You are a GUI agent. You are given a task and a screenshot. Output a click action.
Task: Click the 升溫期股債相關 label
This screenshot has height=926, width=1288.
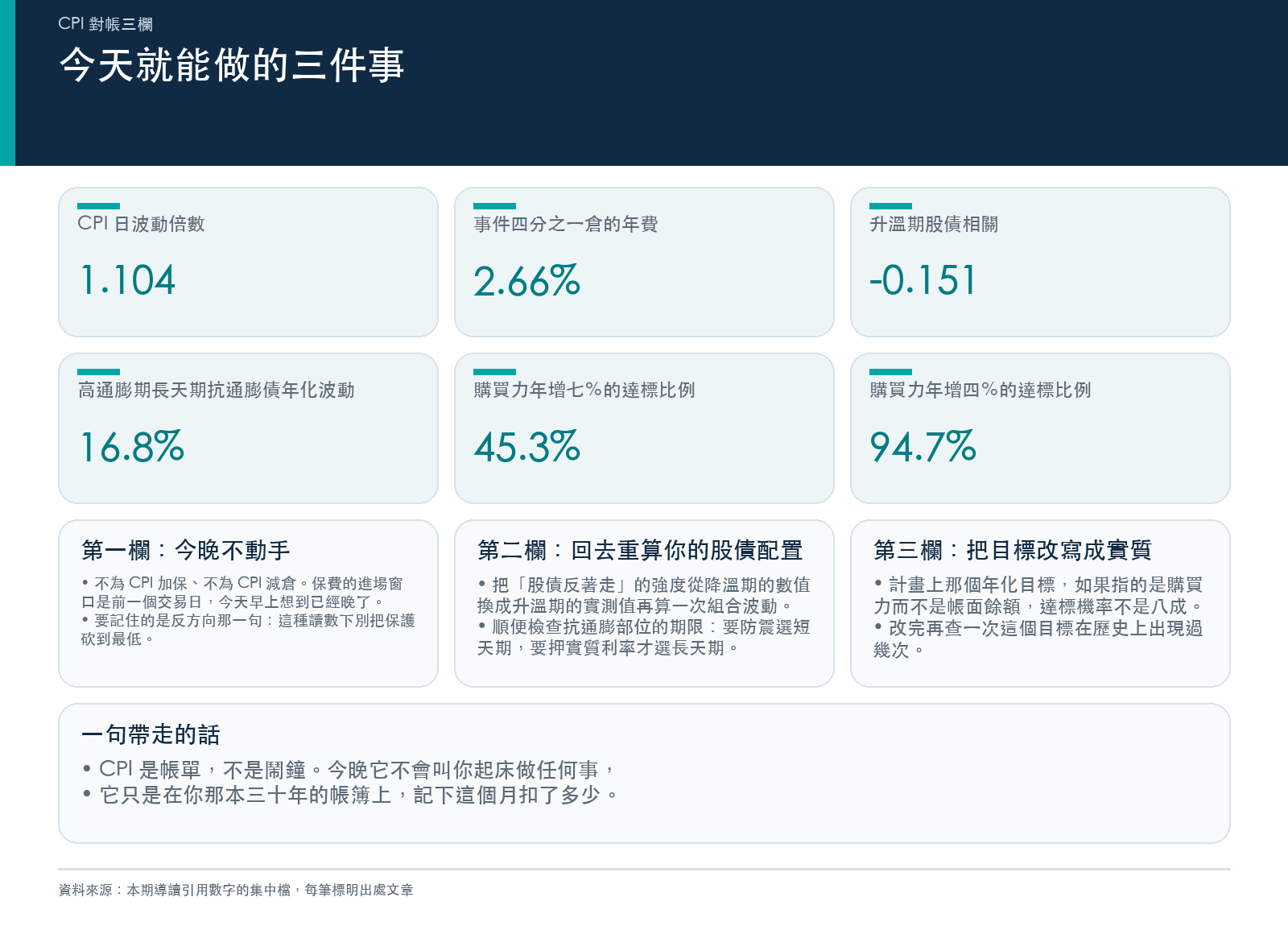click(934, 224)
